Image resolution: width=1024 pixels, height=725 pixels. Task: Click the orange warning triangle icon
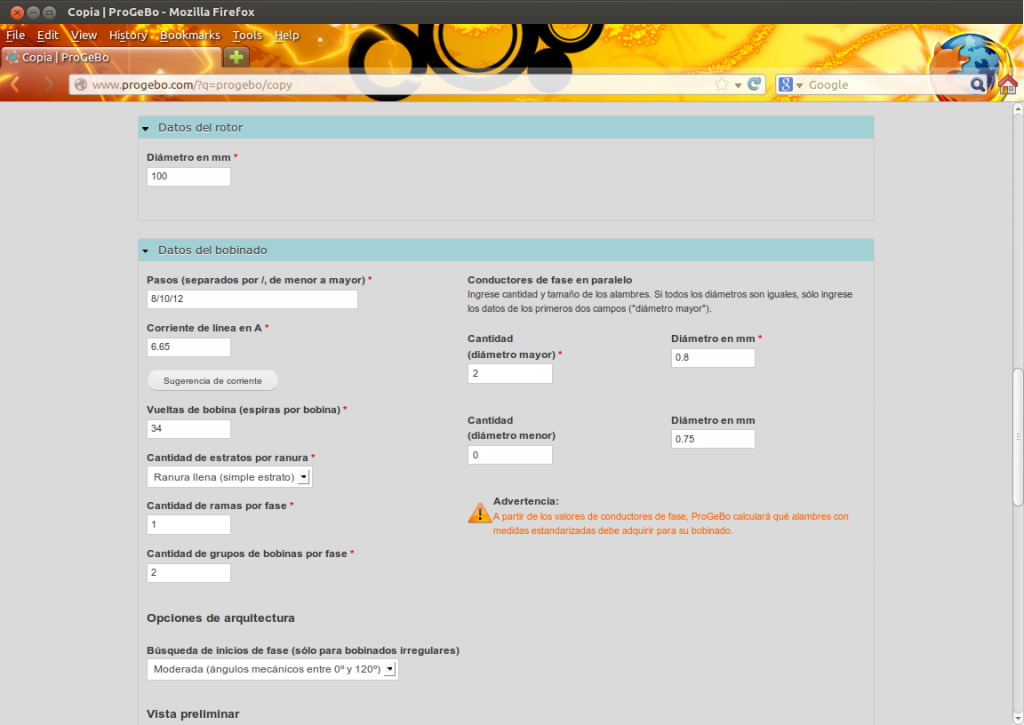click(479, 513)
